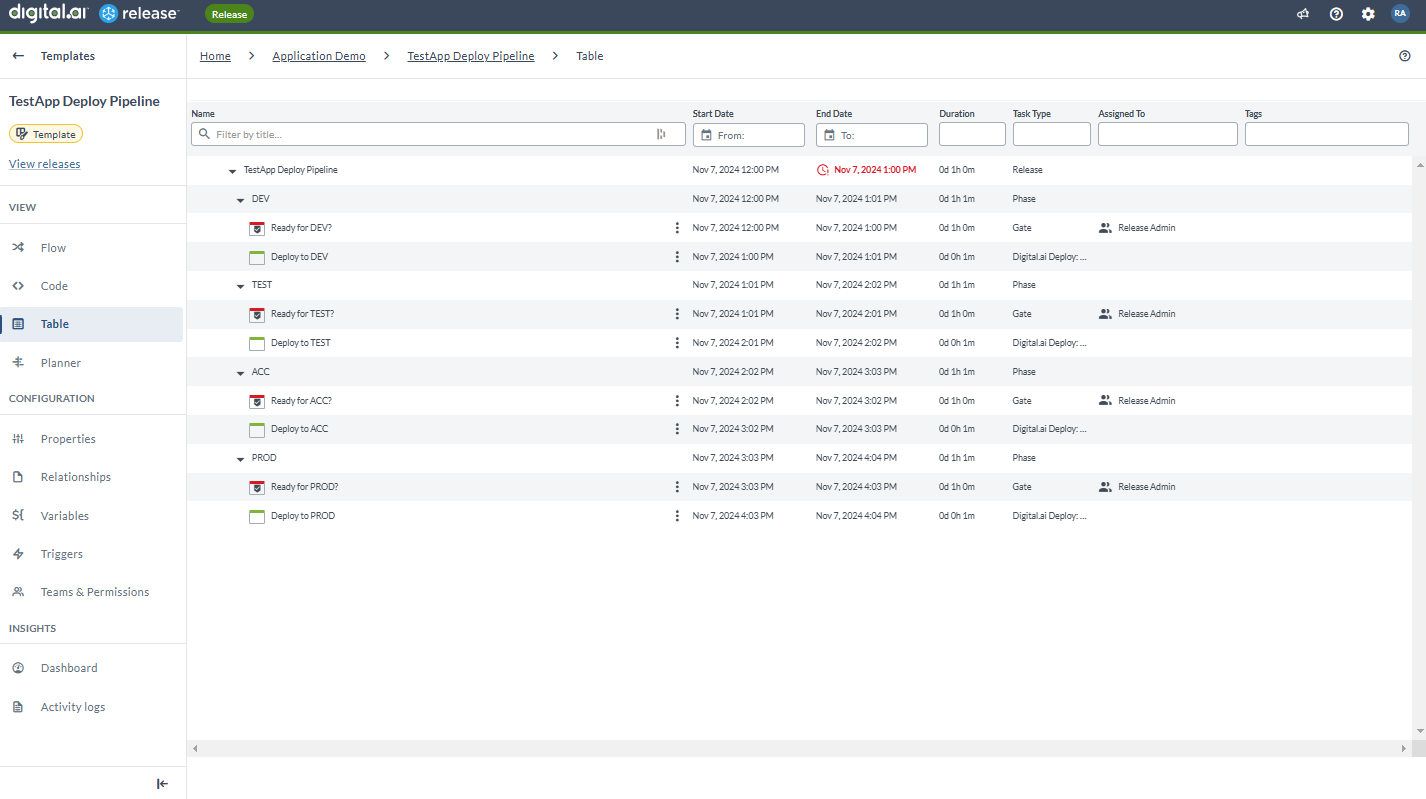Image resolution: width=1426 pixels, height=799 pixels.
Task: Click the overdue clock icon on End Date
Action: coord(823,170)
